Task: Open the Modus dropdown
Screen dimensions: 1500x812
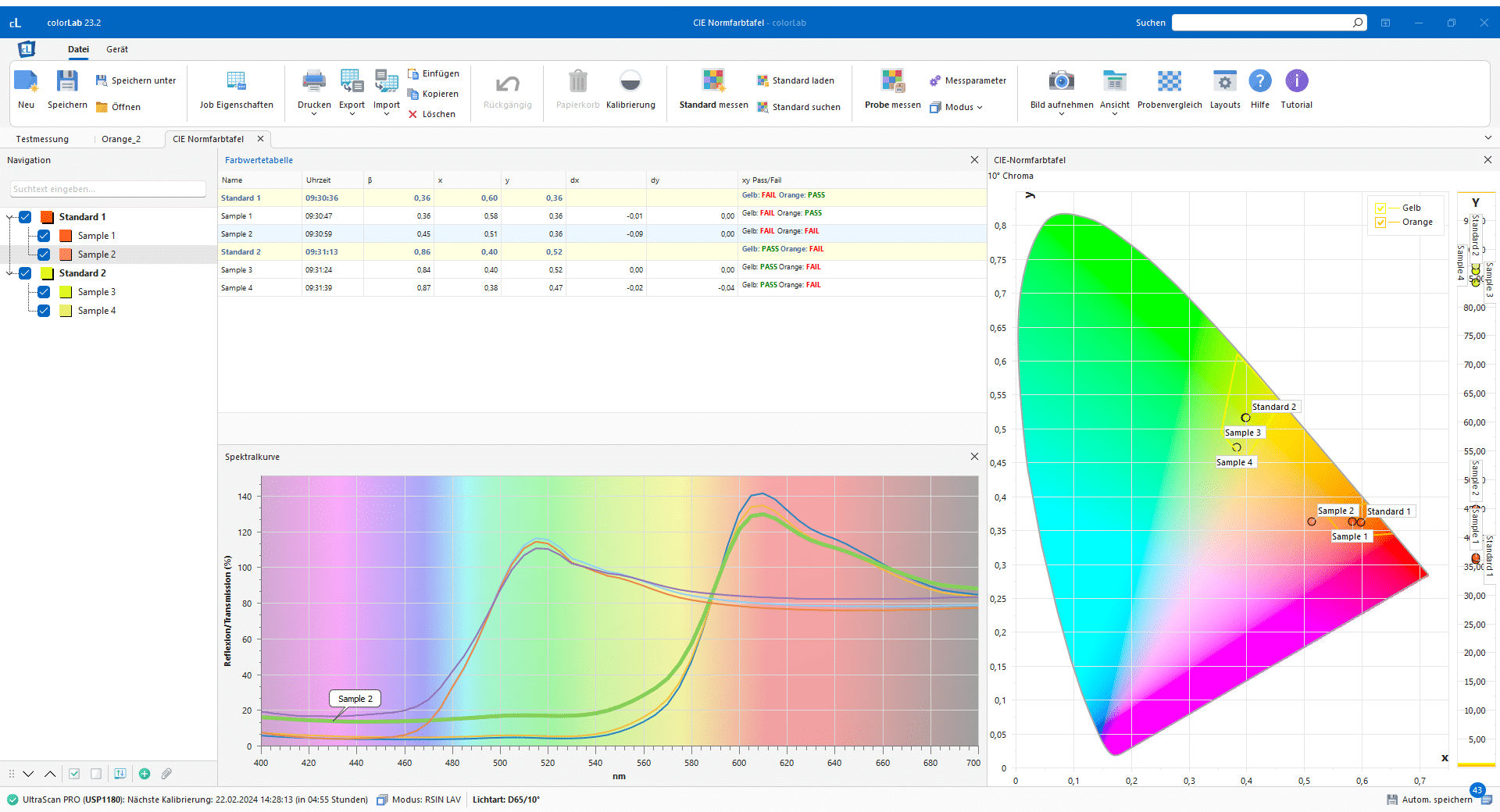Action: 956,107
